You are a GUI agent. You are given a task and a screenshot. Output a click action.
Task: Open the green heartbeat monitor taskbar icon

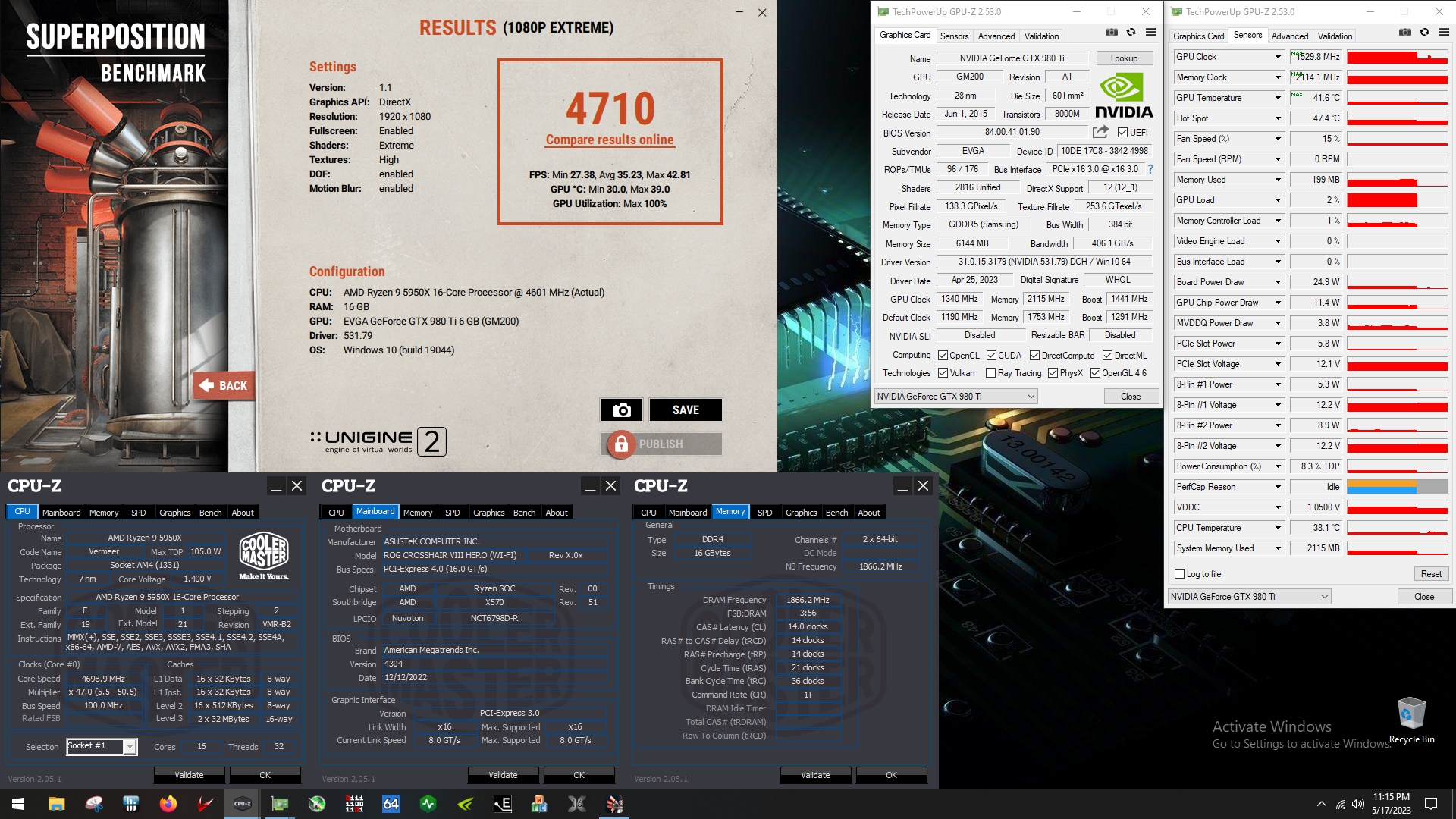click(428, 804)
